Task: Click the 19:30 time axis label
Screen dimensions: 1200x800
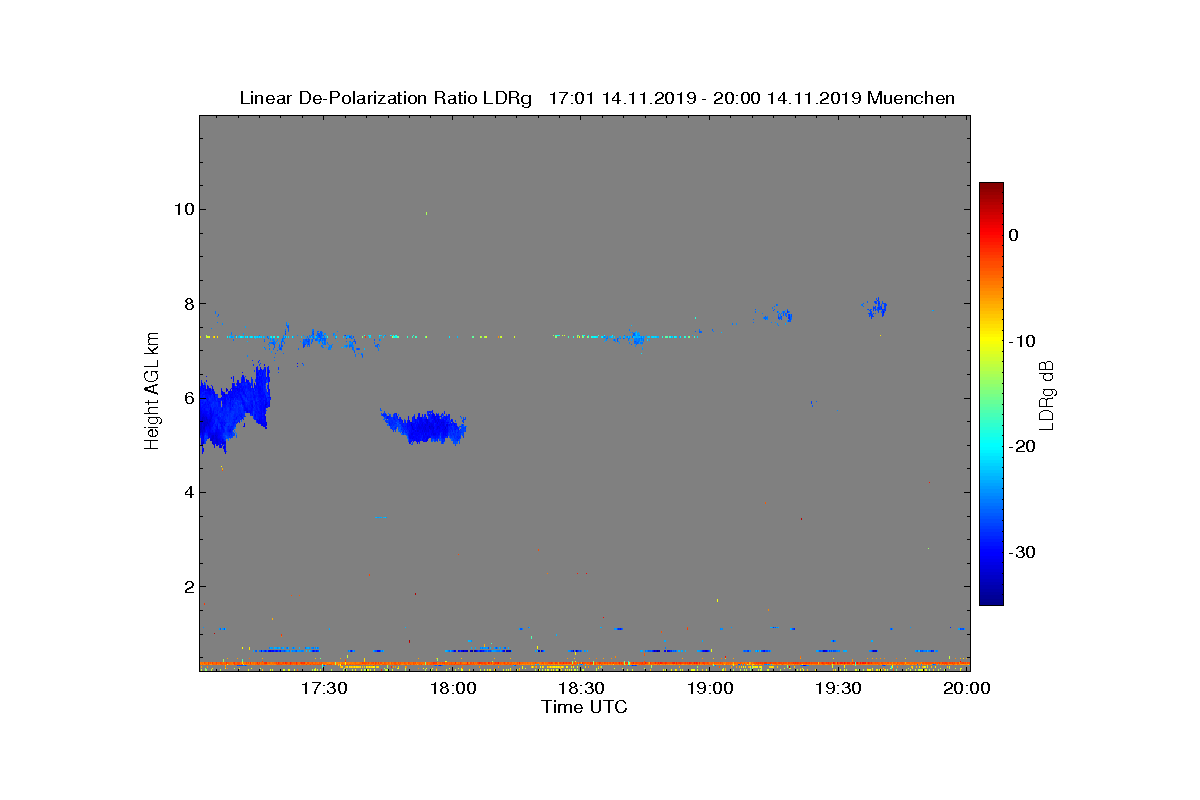Action: [839, 689]
